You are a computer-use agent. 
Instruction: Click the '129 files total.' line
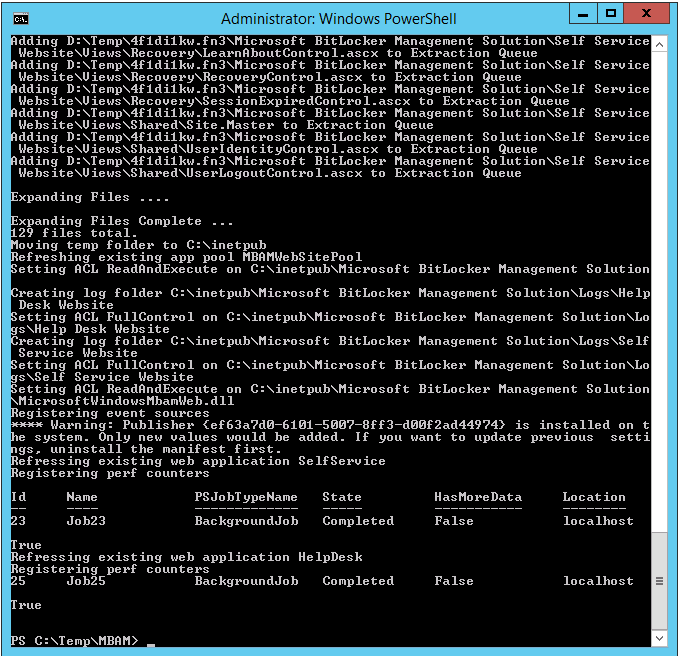[74, 233]
